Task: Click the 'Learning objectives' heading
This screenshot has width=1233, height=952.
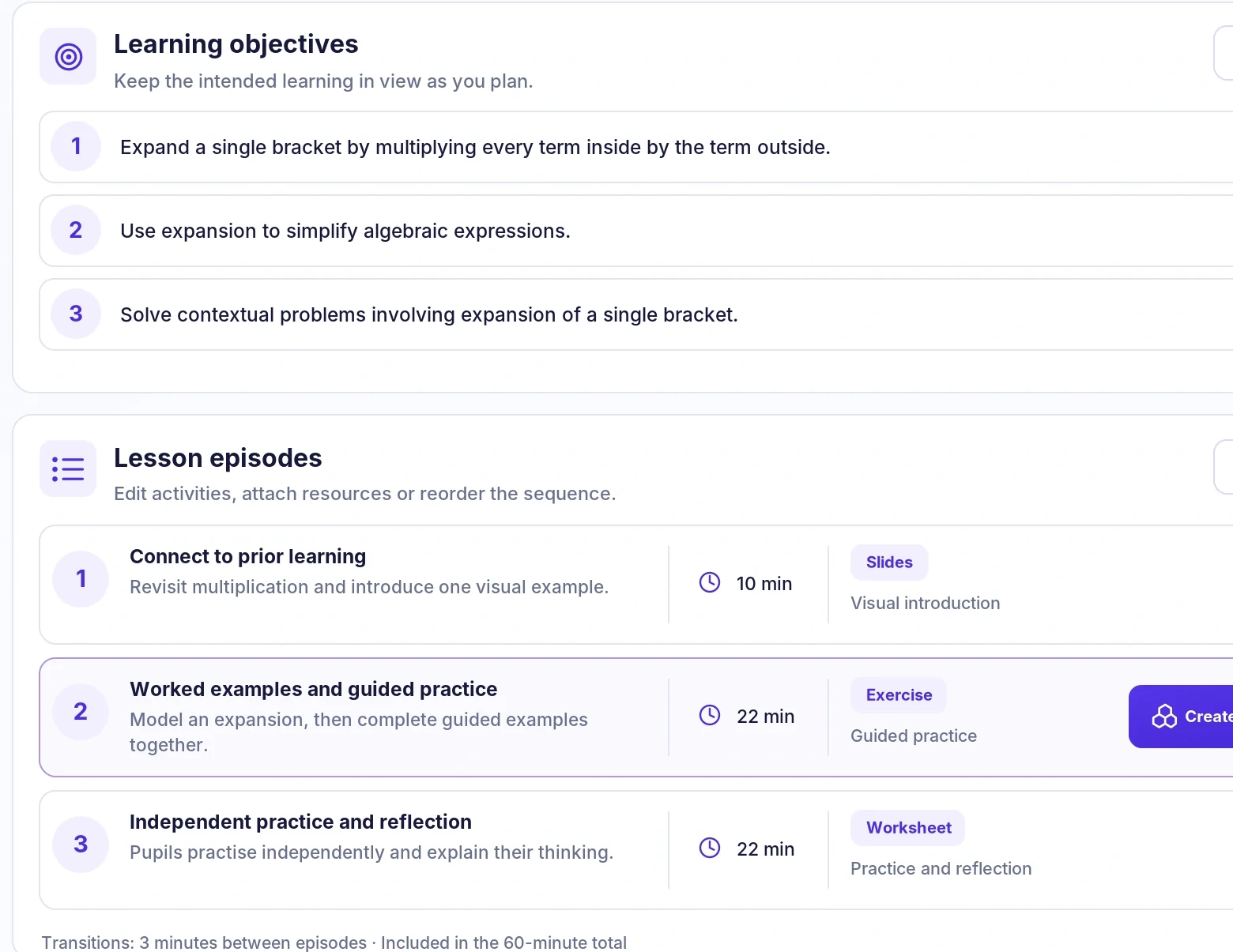Action: 236,44
